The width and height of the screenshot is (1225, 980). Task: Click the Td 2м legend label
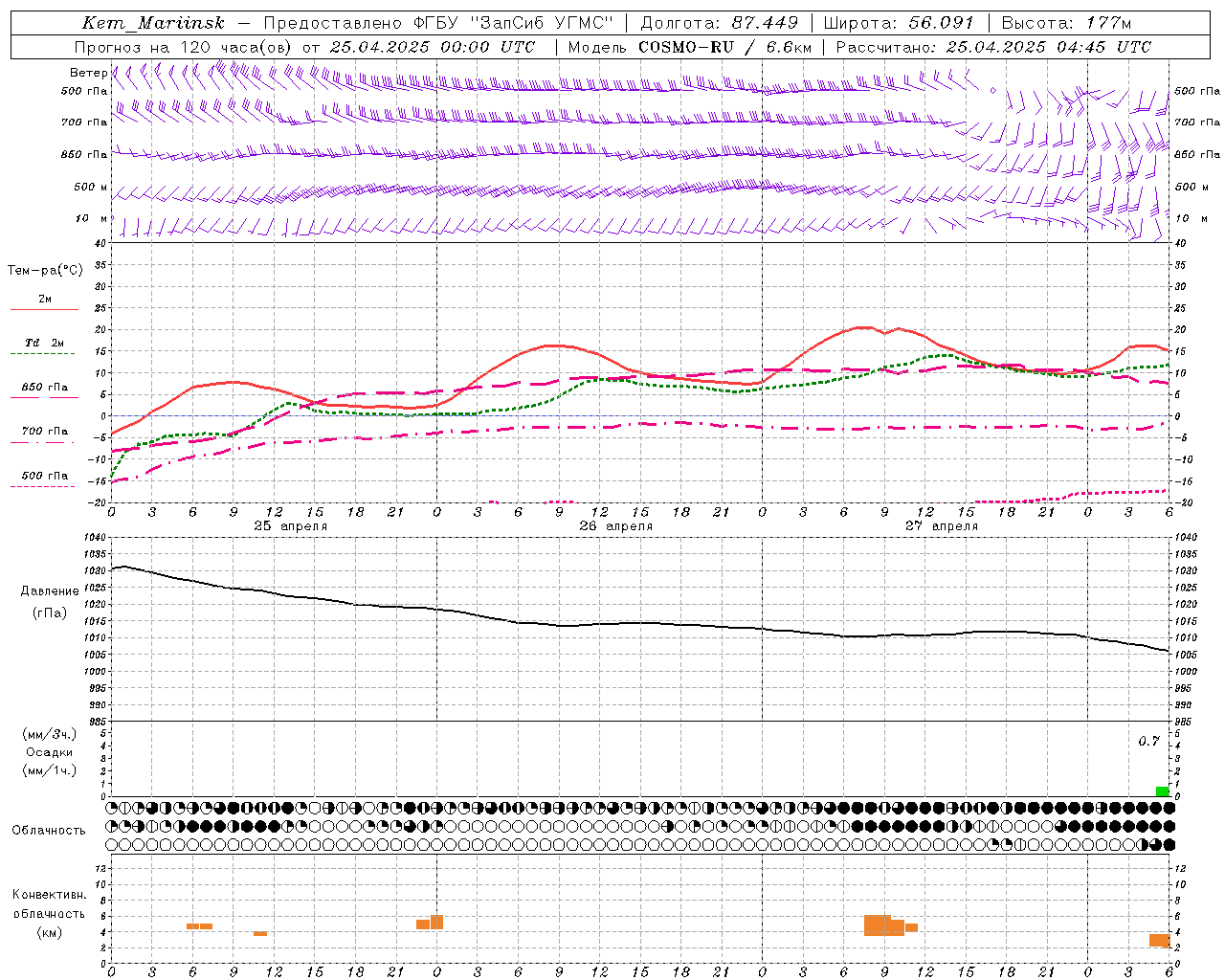[x=45, y=343]
